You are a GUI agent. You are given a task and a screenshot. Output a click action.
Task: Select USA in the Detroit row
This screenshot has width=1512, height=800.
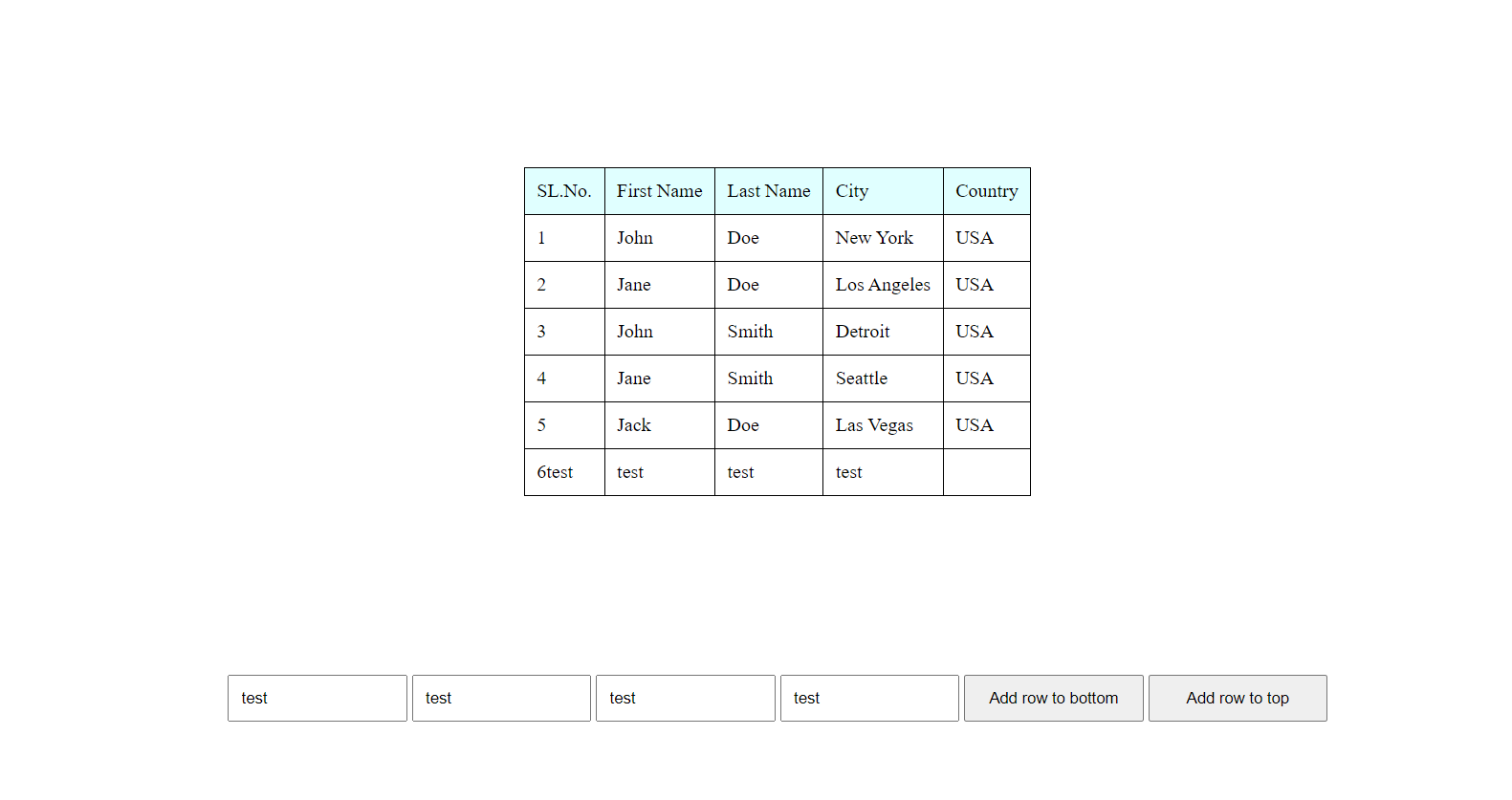click(987, 332)
